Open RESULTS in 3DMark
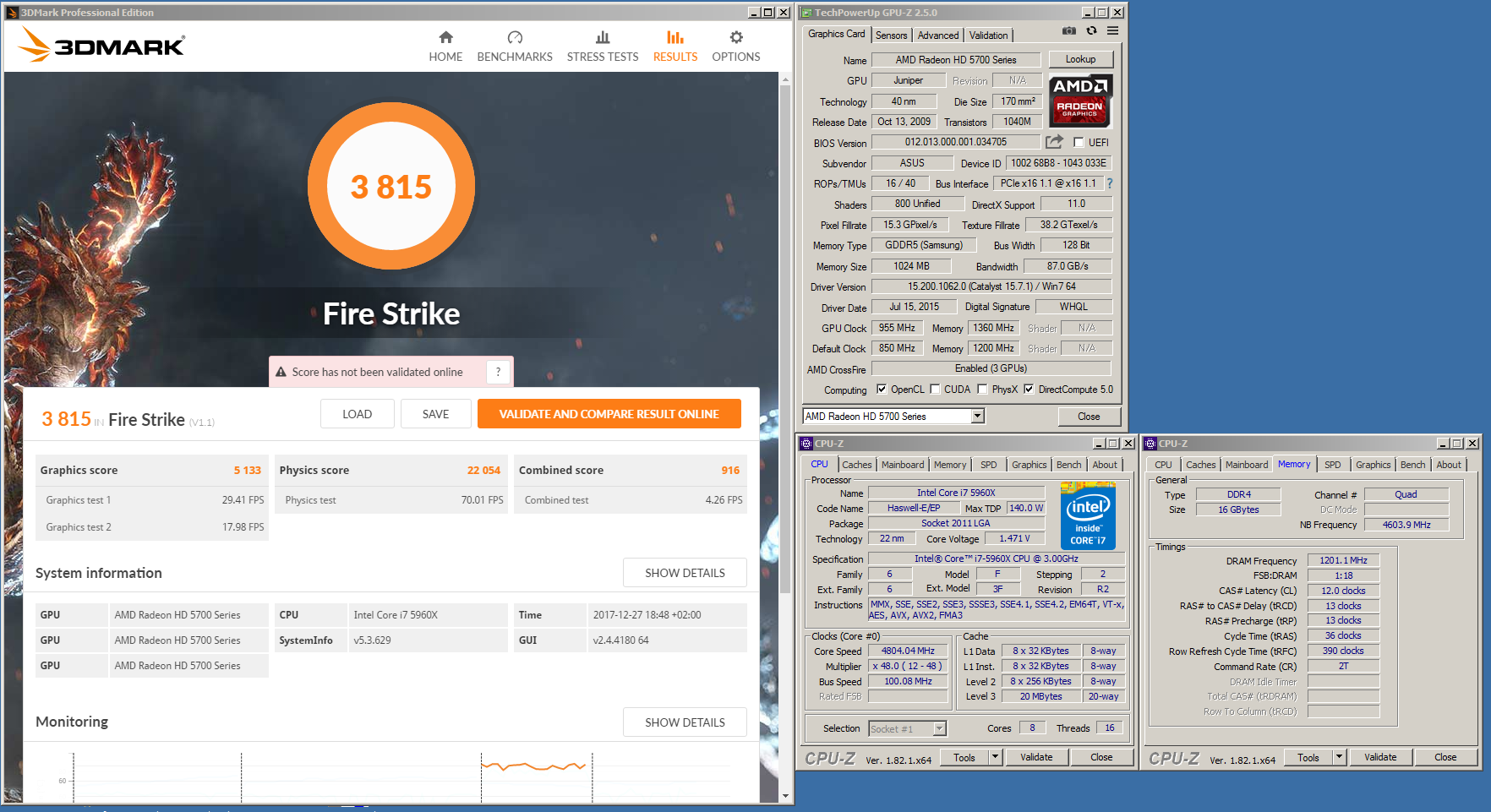This screenshot has height=812, width=1491. (675, 46)
